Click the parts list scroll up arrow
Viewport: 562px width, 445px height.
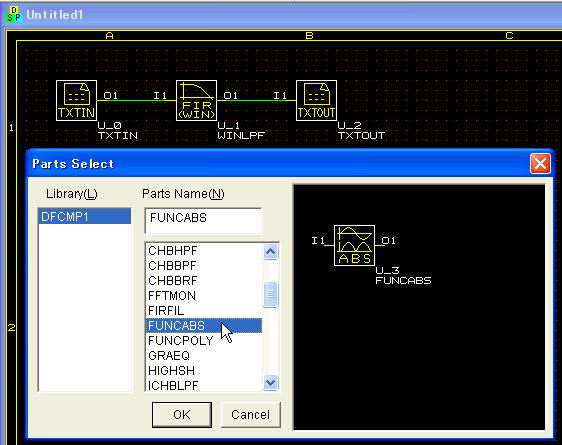271,252
